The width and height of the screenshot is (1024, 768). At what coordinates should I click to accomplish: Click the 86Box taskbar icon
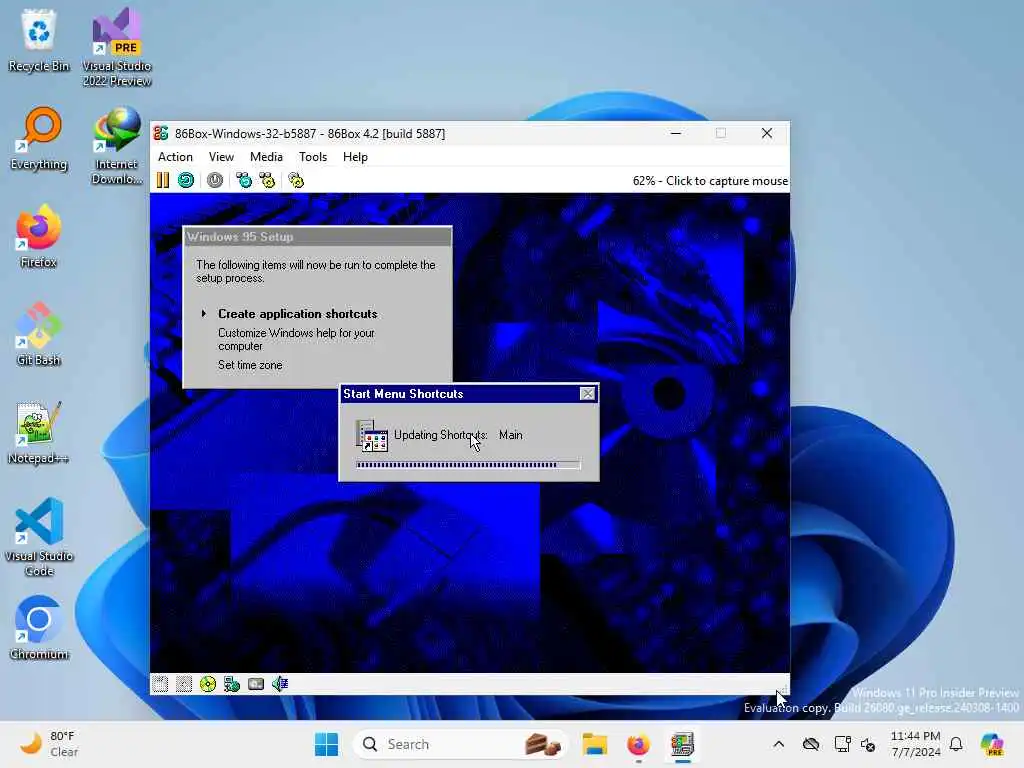point(682,744)
